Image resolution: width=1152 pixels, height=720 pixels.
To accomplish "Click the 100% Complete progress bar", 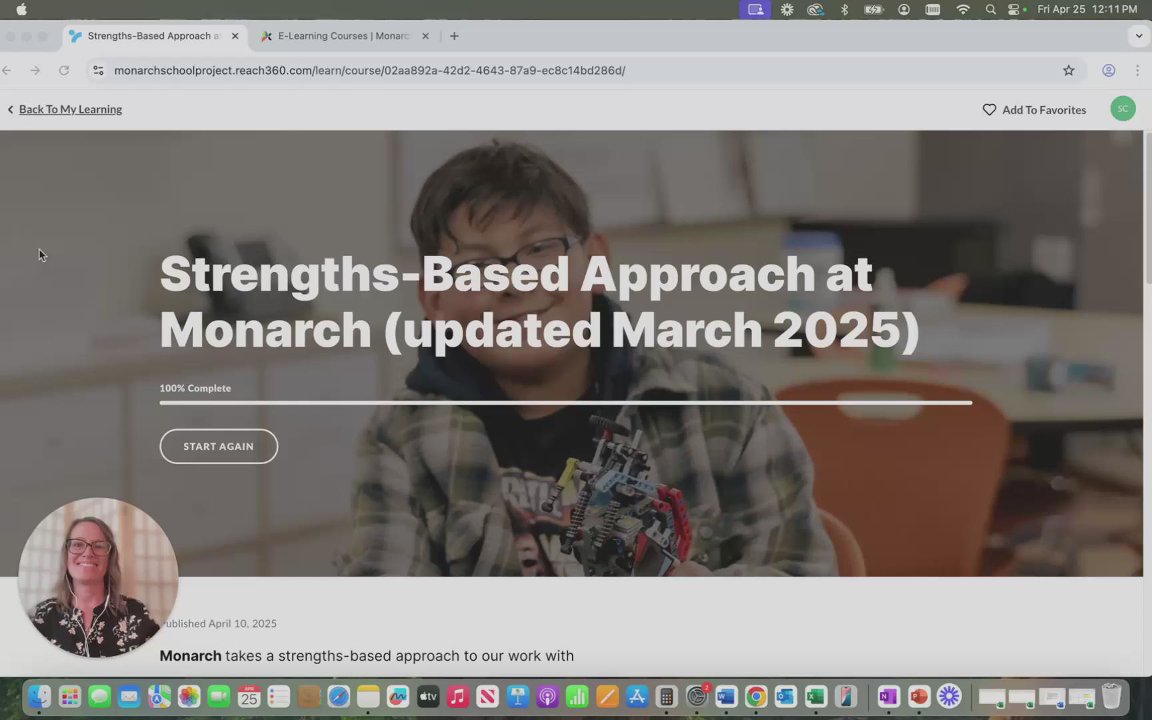I will pyautogui.click(x=566, y=403).
